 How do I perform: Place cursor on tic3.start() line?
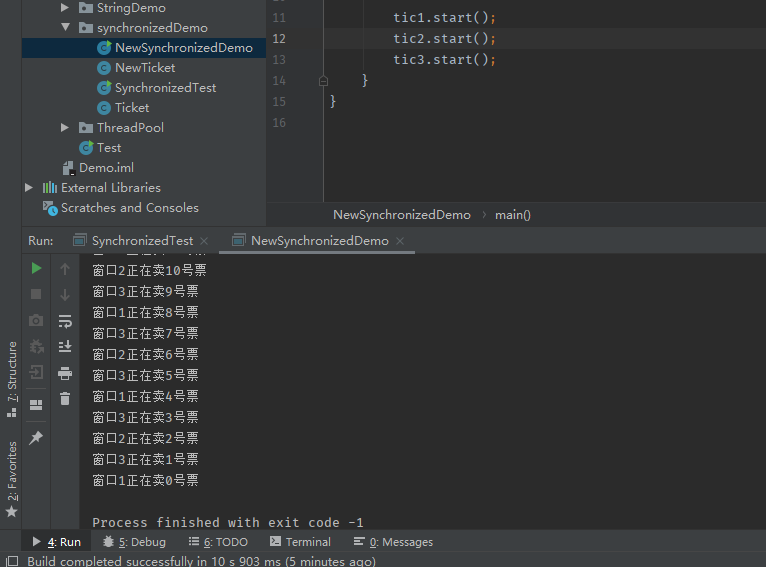tap(444, 60)
